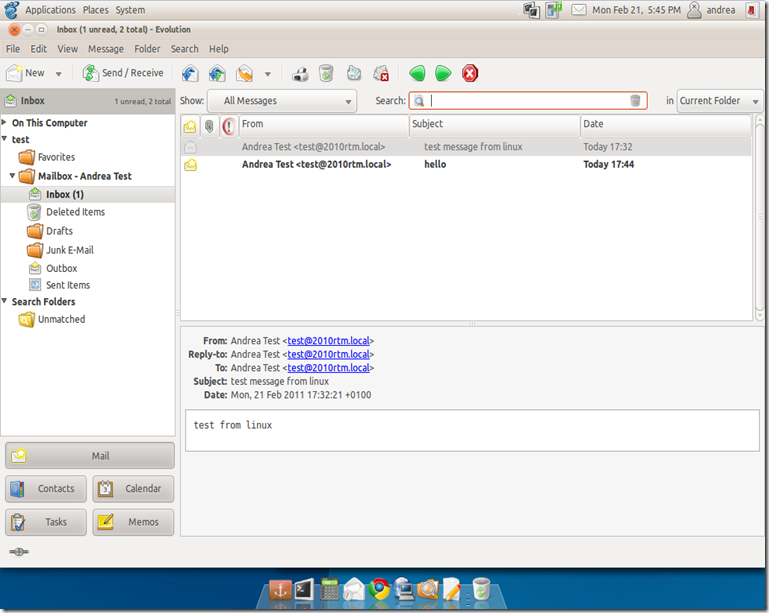Select the Junk E-Mail folder
This screenshot has height=613, width=769.
[60, 250]
